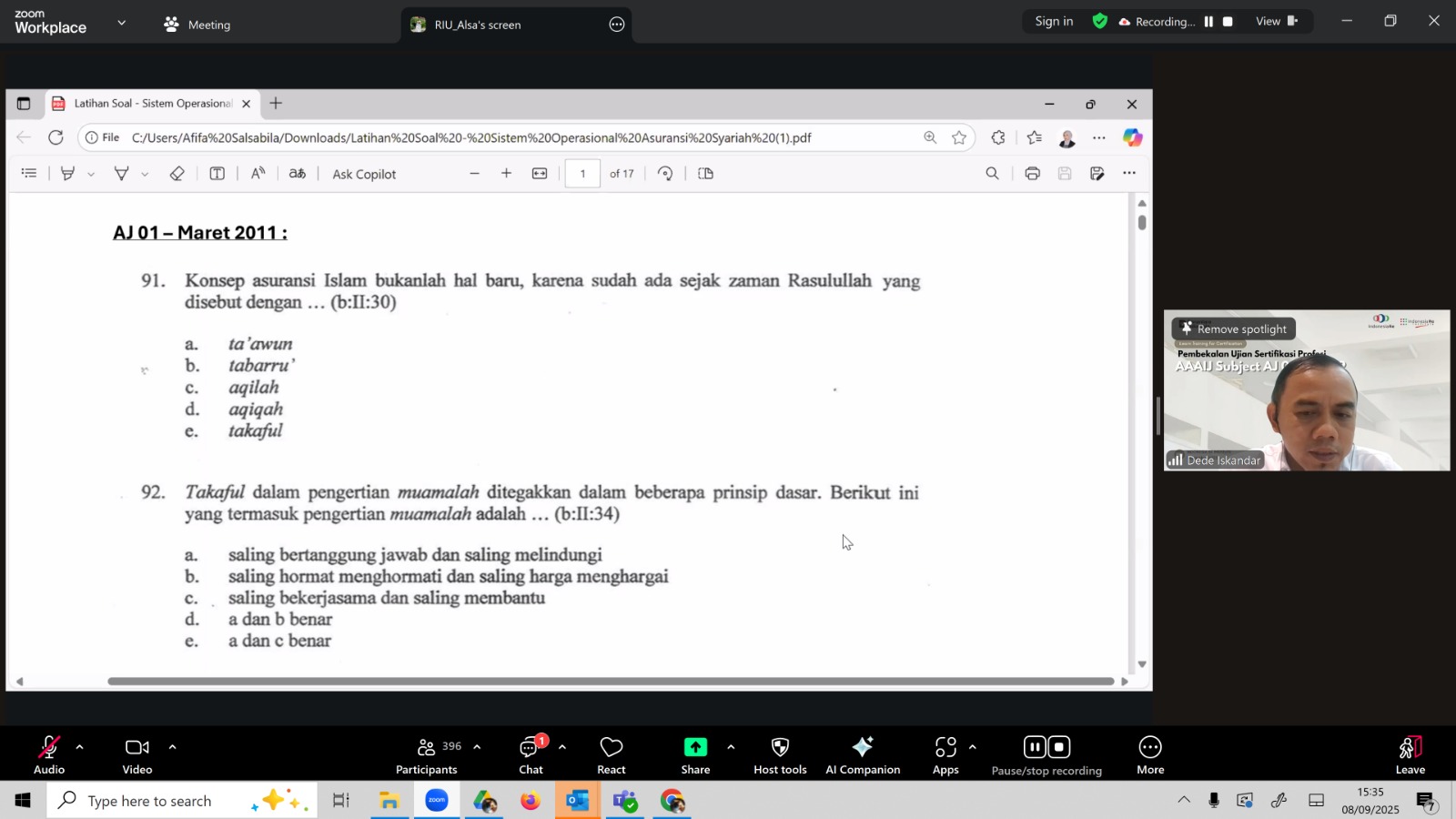Screen dimensions: 1456x819
Task: Expand the audio options arrow
Action: [x=80, y=747]
